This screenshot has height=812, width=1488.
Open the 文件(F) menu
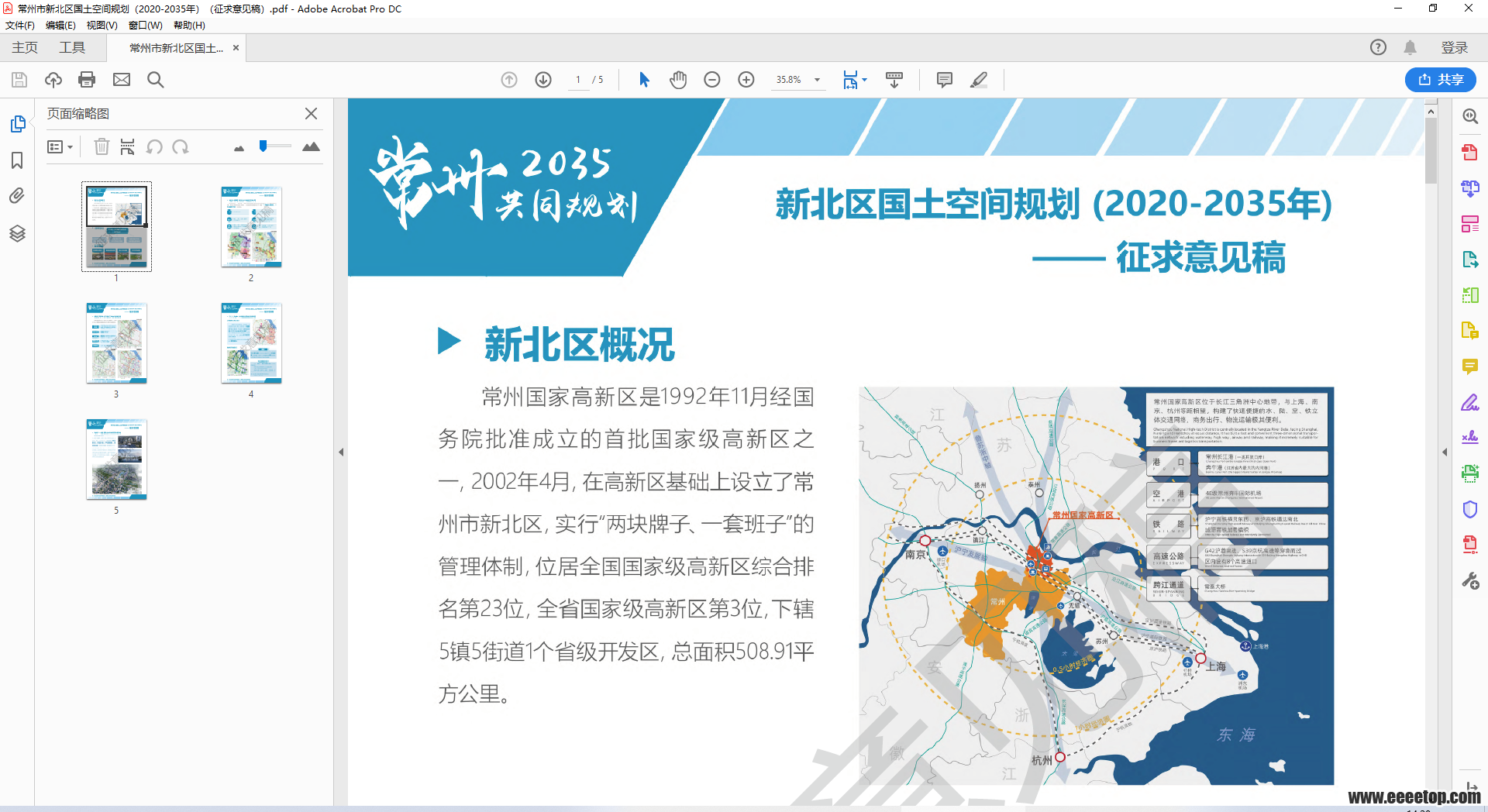pos(20,26)
